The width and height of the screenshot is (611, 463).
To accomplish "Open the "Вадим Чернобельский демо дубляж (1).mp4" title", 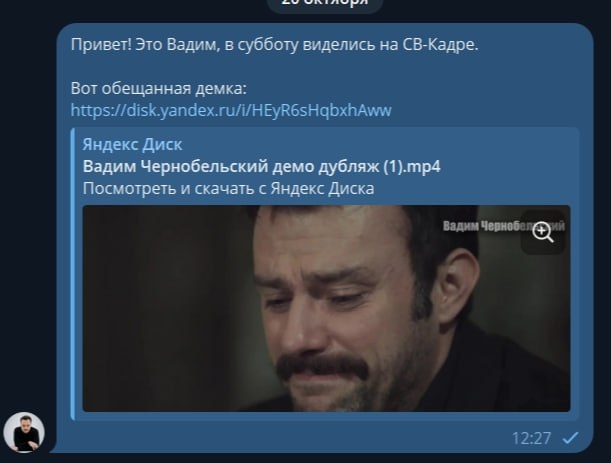I will click(x=261, y=167).
